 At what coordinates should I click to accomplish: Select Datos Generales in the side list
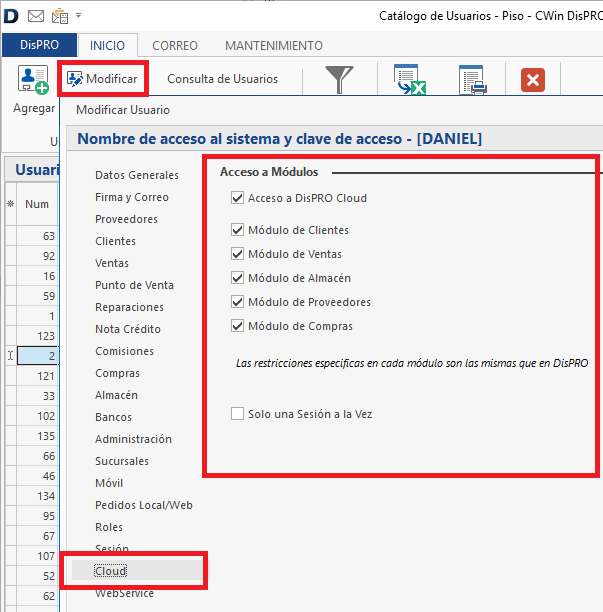[x=136, y=175]
